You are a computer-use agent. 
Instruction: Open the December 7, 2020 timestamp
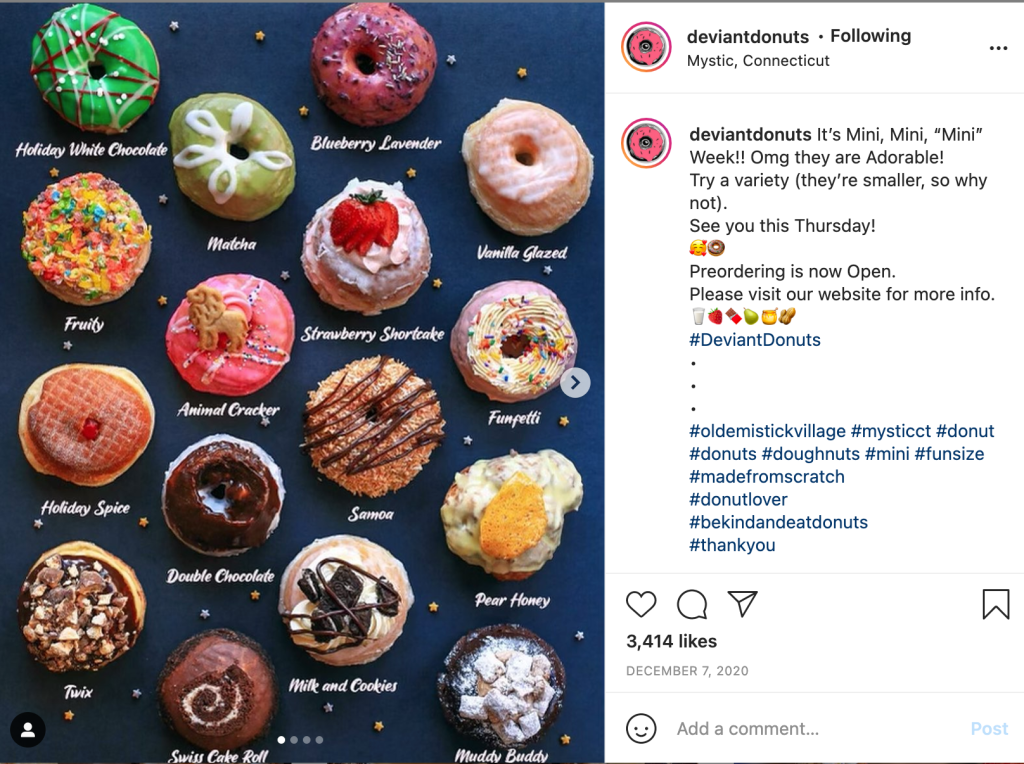[x=687, y=671]
